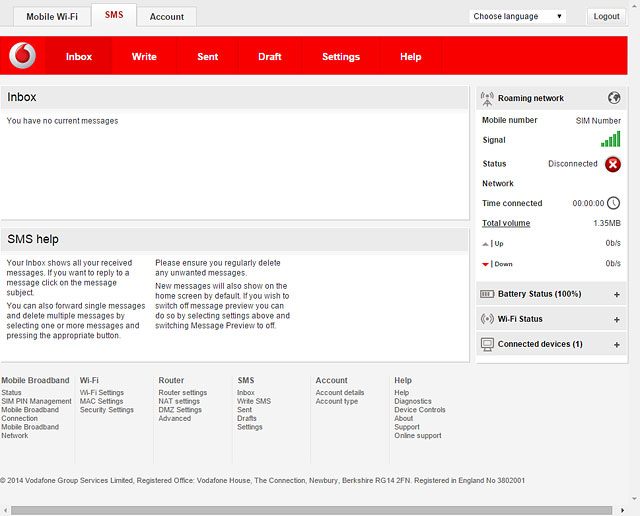
Task: Click the Vodafone logo icon
Action: coord(22,57)
